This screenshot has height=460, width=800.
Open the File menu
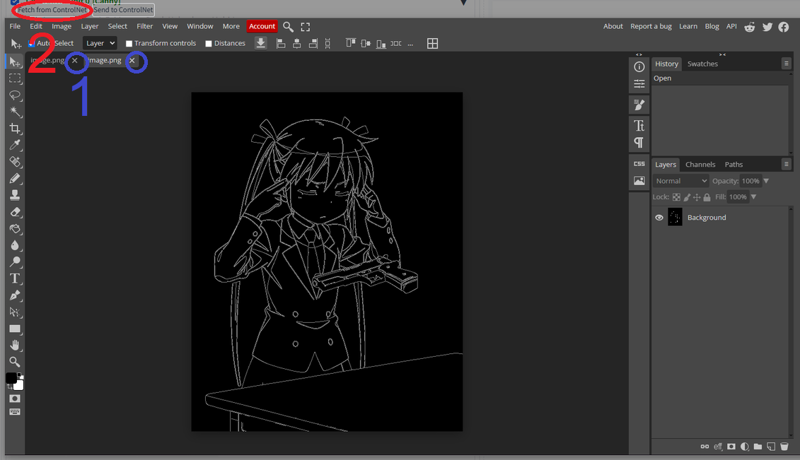click(15, 27)
